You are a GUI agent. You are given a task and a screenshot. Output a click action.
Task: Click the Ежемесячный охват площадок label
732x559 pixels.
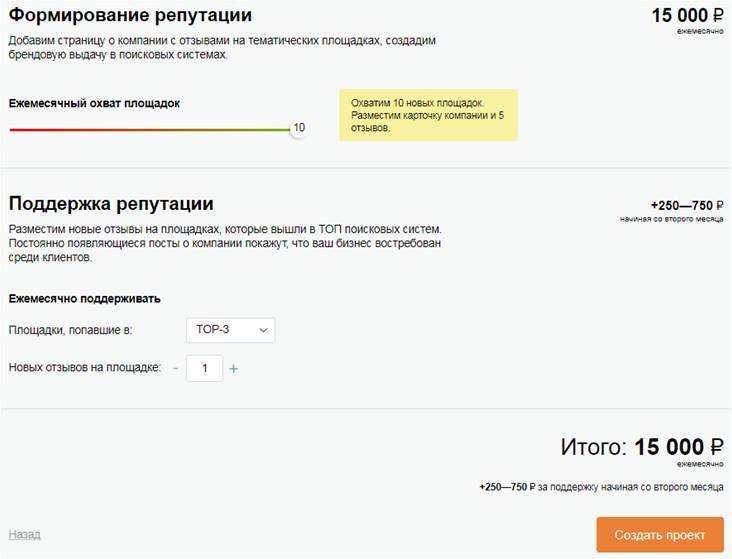(94, 103)
